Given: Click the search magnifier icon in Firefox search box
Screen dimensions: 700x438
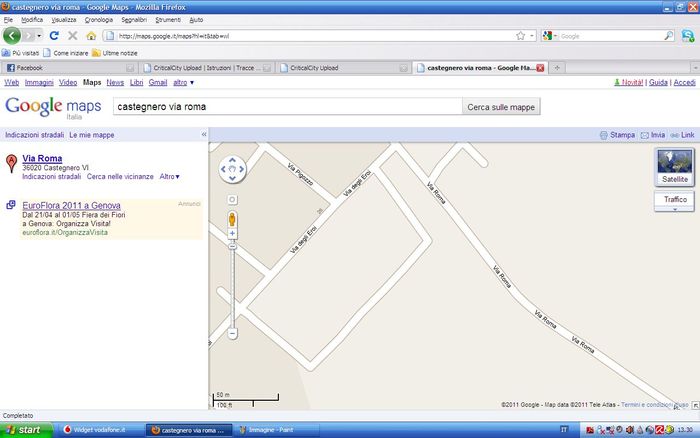Looking at the screenshot, I should coord(668,36).
